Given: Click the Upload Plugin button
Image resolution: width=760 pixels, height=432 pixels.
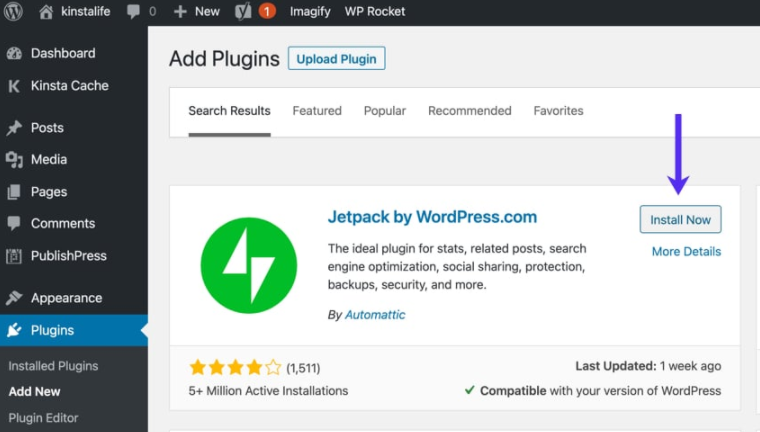Looking at the screenshot, I should coord(336,59).
